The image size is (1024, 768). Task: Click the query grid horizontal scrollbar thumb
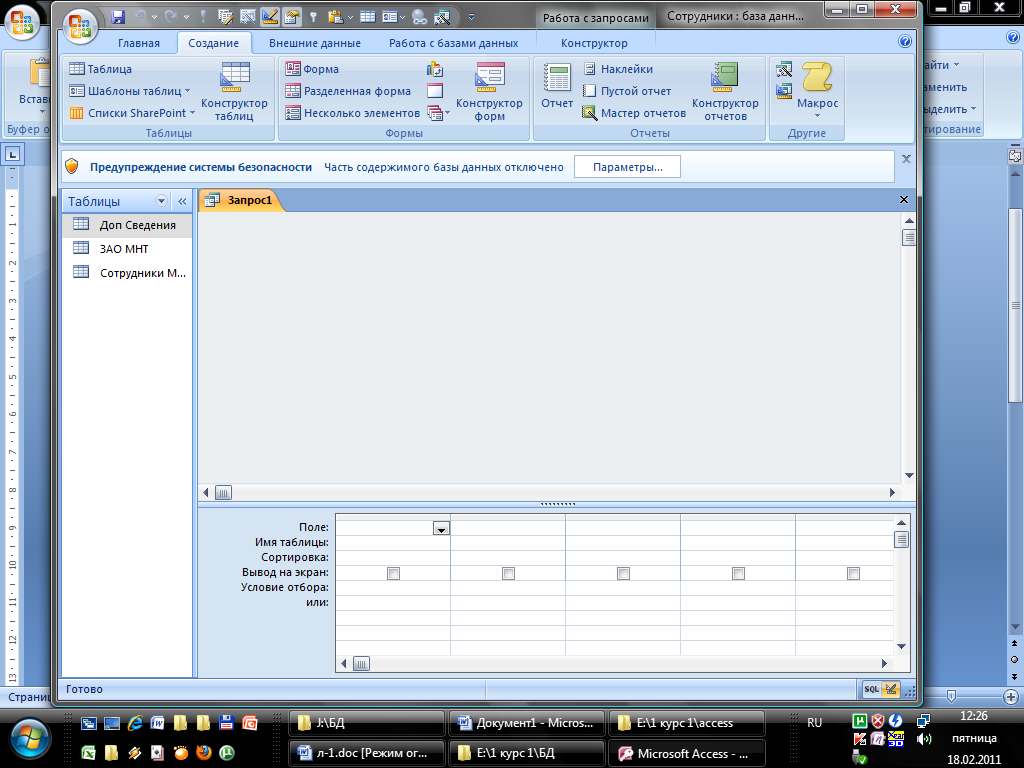tap(361, 664)
